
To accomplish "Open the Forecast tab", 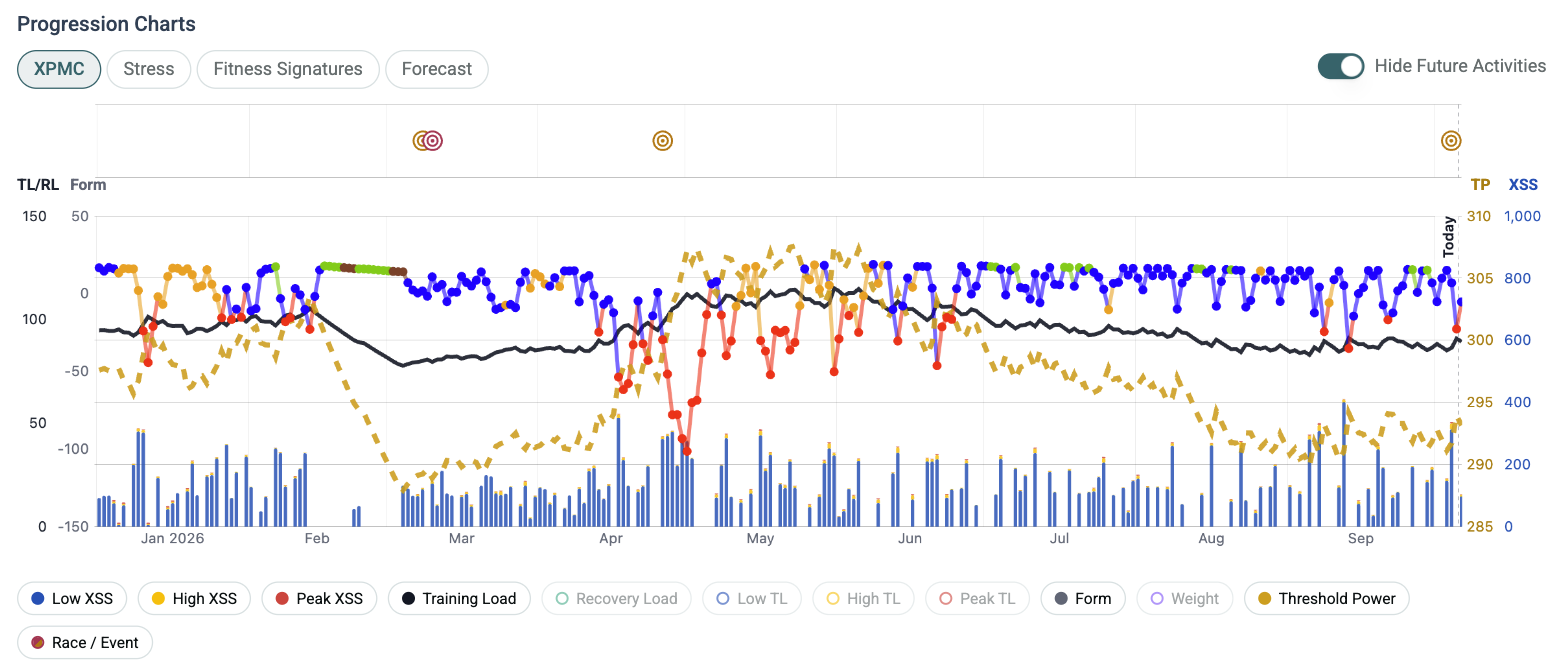I will tap(437, 69).
